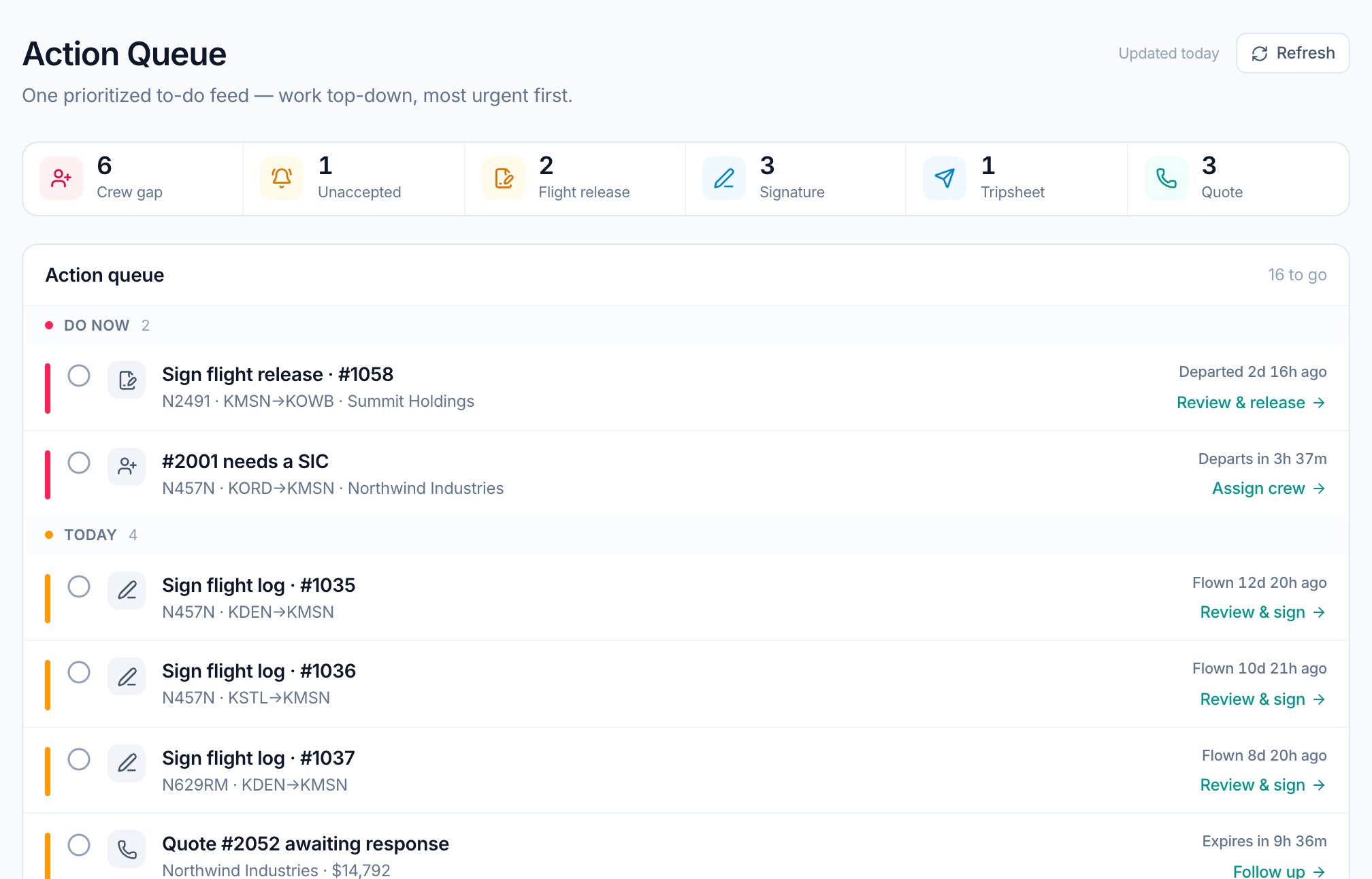This screenshot has width=1372, height=879.
Task: Click the '16 to go' counter
Action: pos(1297,275)
